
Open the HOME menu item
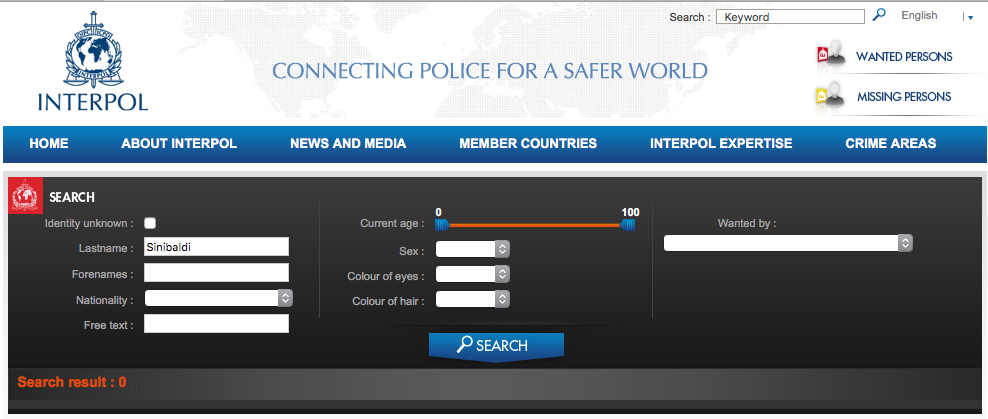[x=49, y=143]
